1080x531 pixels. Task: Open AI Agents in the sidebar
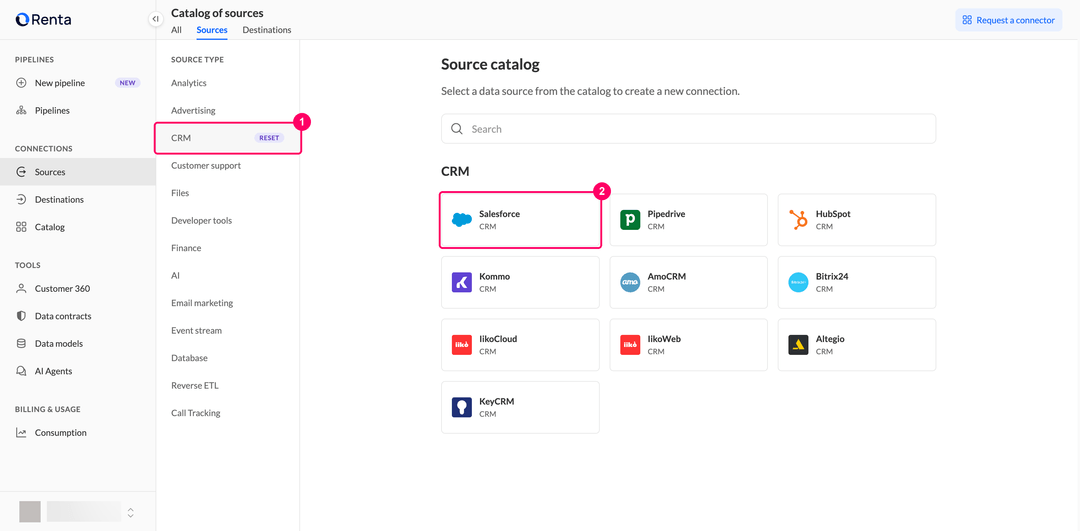pos(78,371)
